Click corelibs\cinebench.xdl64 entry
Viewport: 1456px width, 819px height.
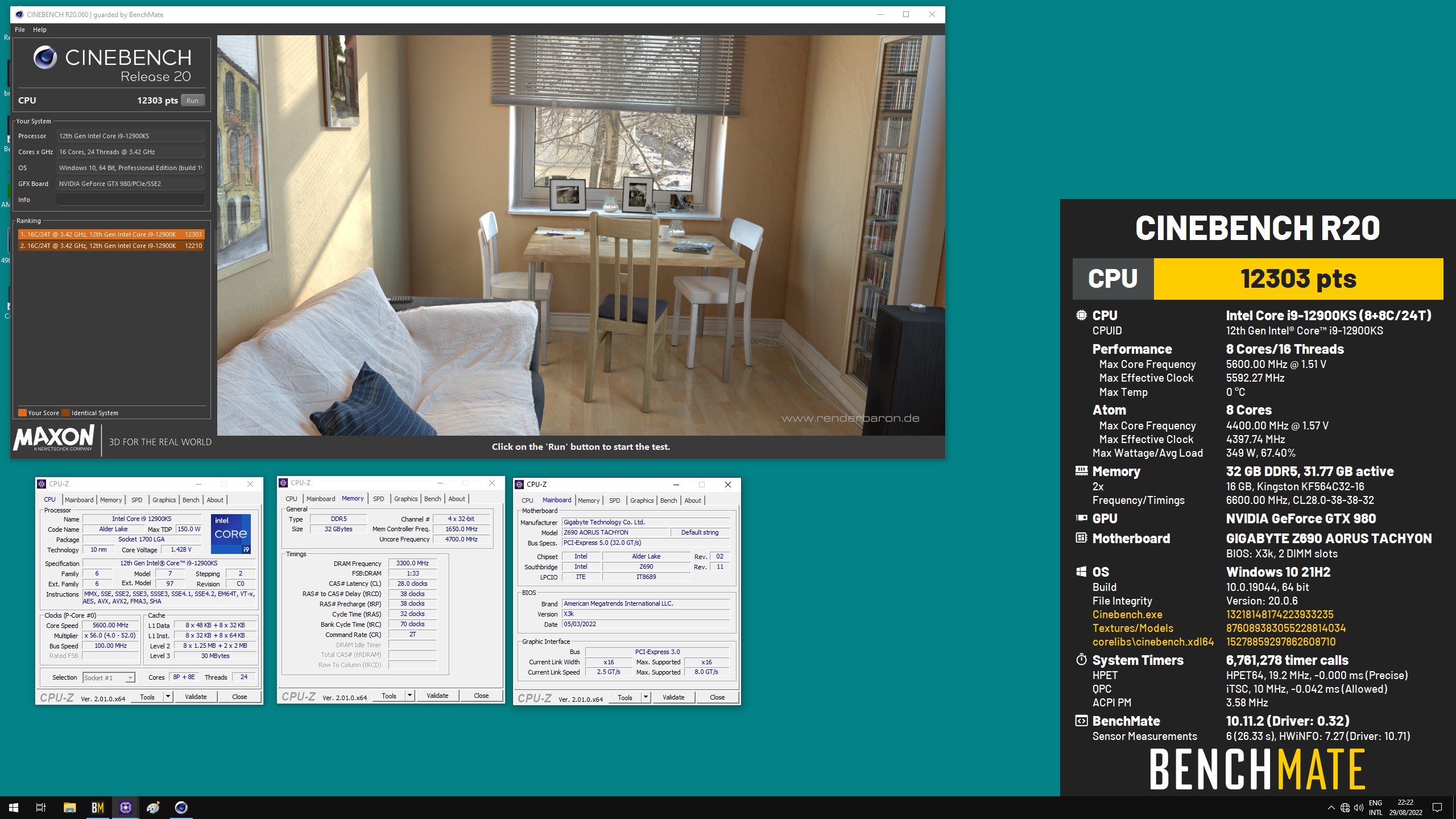click(1153, 642)
